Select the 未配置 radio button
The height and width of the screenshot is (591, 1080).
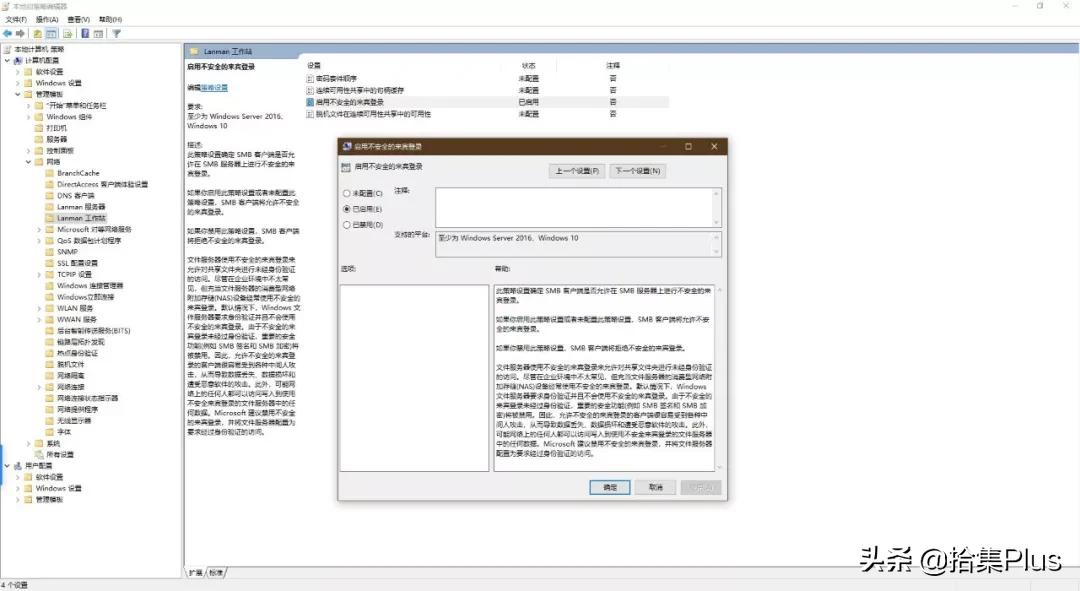(346, 194)
